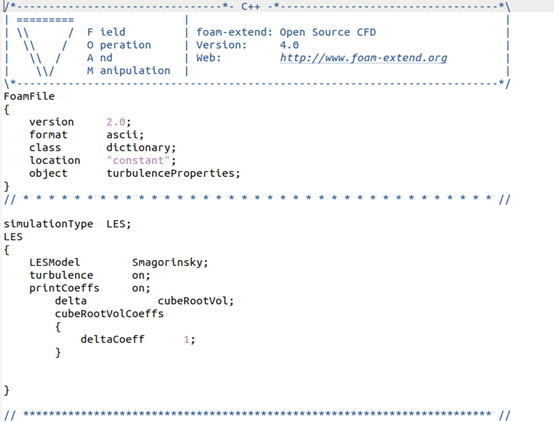Click the printCoeffs on value
554x422 pixels.
pos(138,288)
